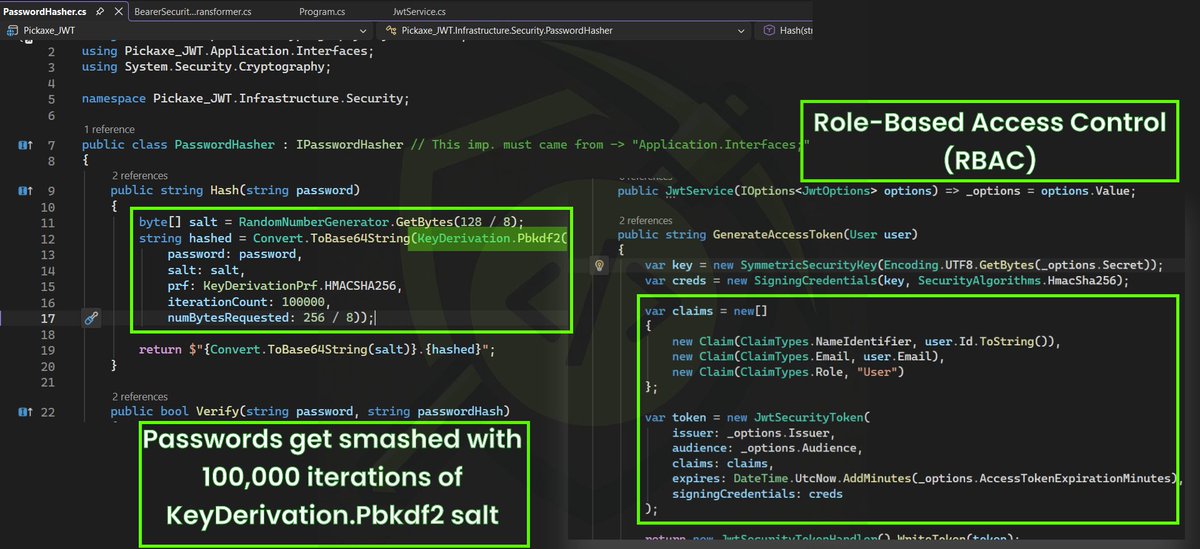Open '2 references' CodeLens above the Hash method
1200x549 pixels.
(x=140, y=175)
